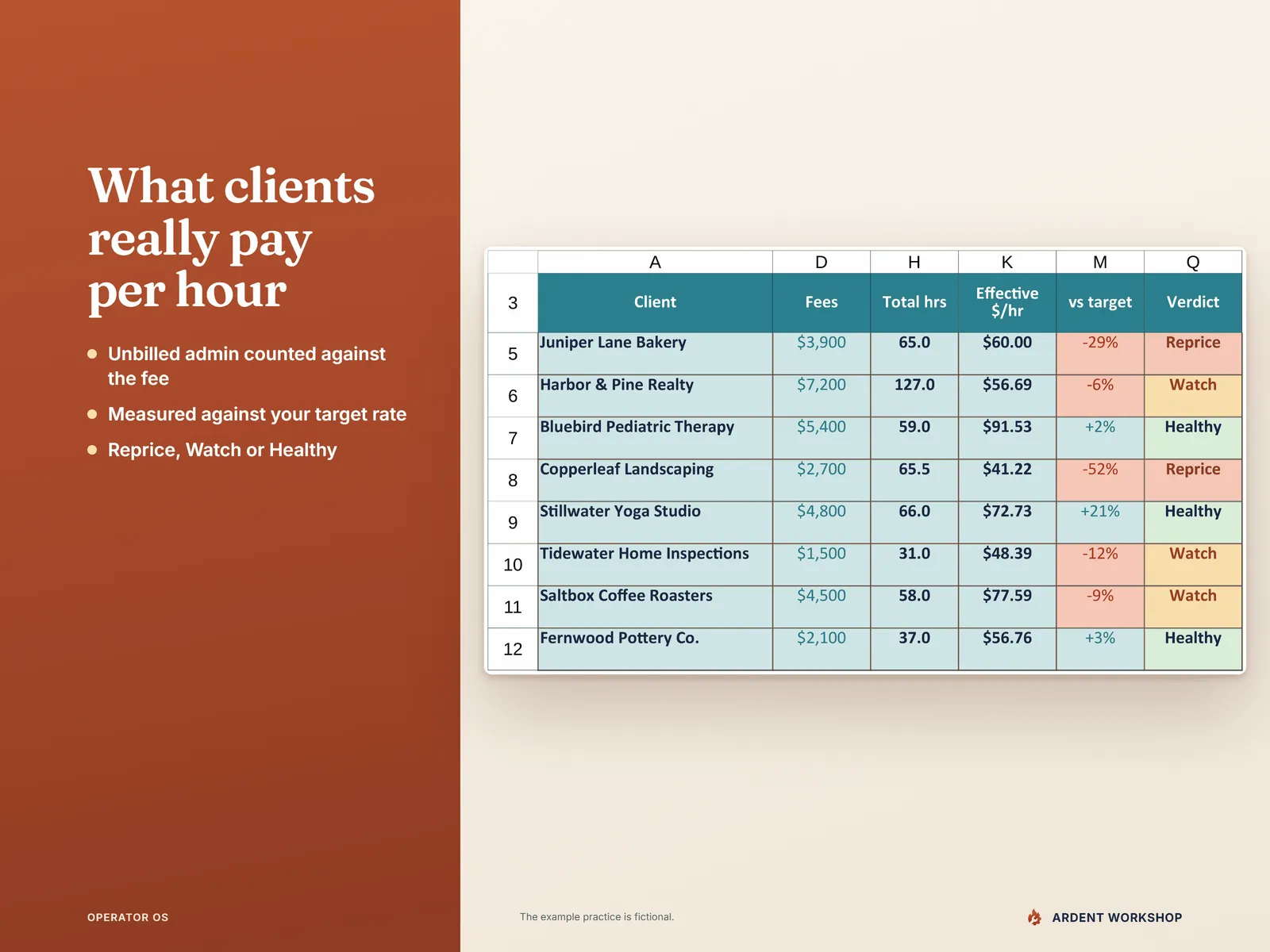Screen dimensions: 1270x952
Task: Click the 'Client' header cell
Action: [655, 303]
